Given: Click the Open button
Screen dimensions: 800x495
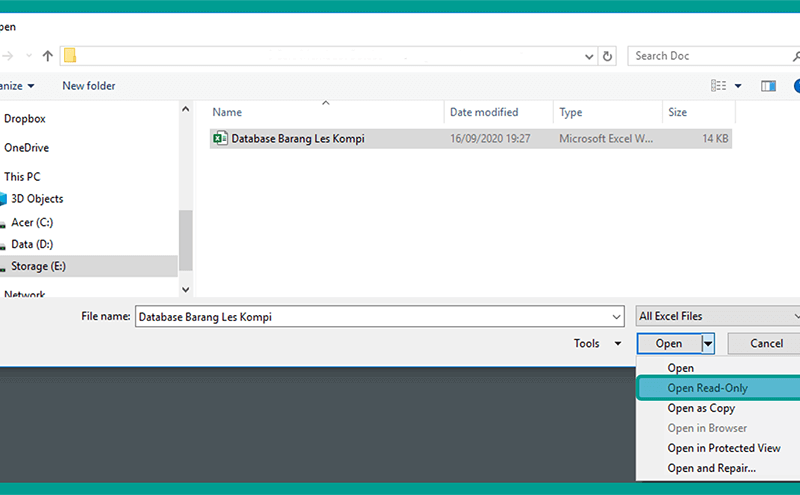Looking at the screenshot, I should [x=669, y=343].
